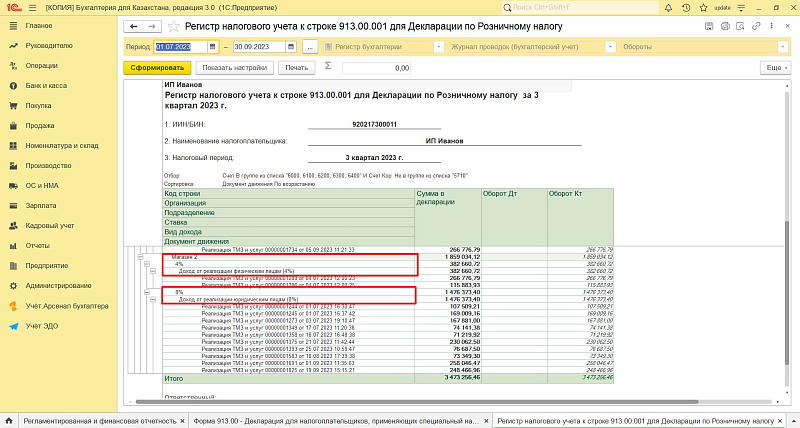The height and width of the screenshot is (428, 800).
Task: Switch to Регламентированная и финансовая отчетность tab
Action: (102, 420)
